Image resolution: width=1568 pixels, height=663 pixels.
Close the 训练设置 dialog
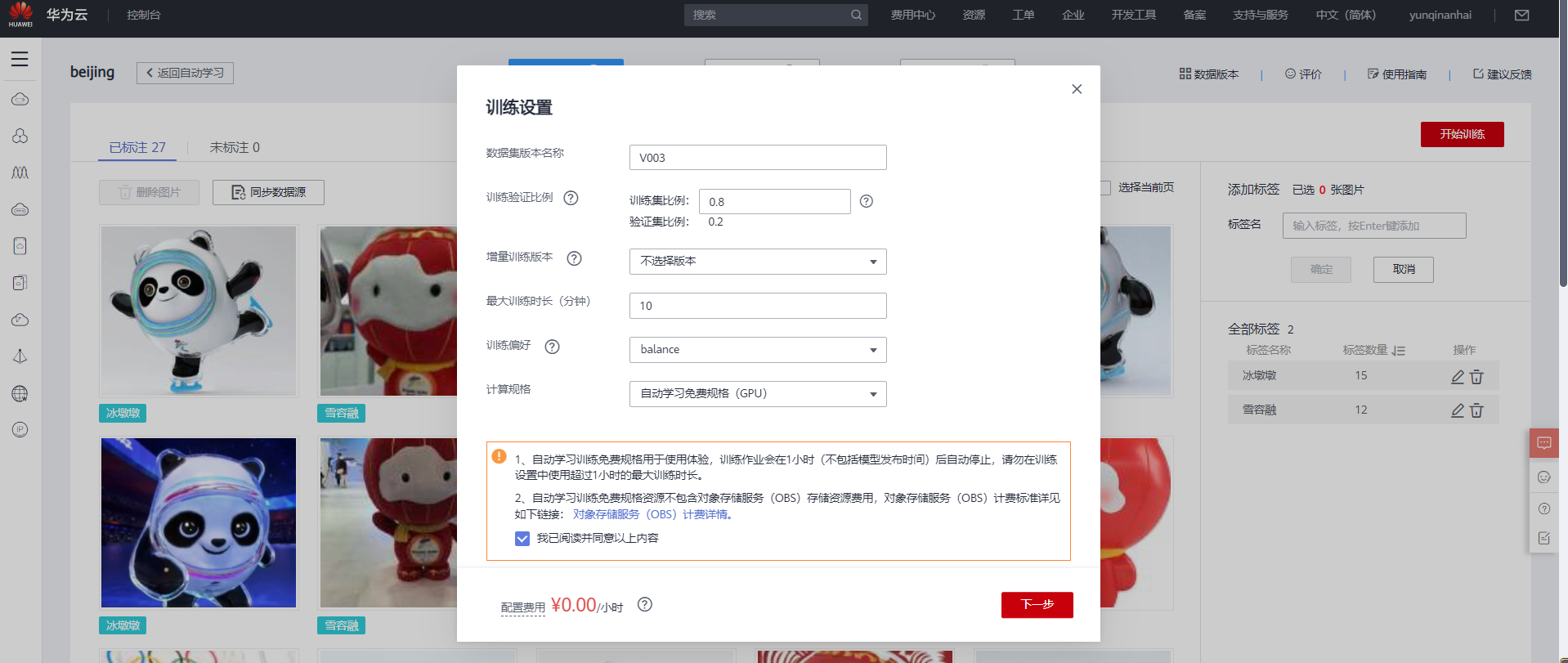(1077, 89)
